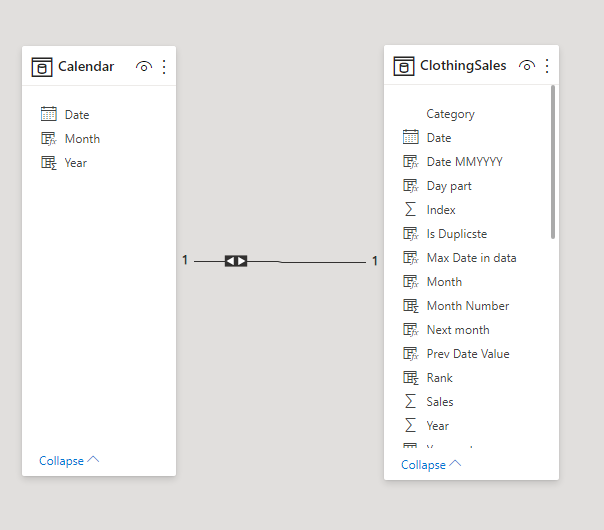Screen dimensions: 604x530
Task: Click the relationship cross-filter direction arrows
Action: tap(236, 261)
